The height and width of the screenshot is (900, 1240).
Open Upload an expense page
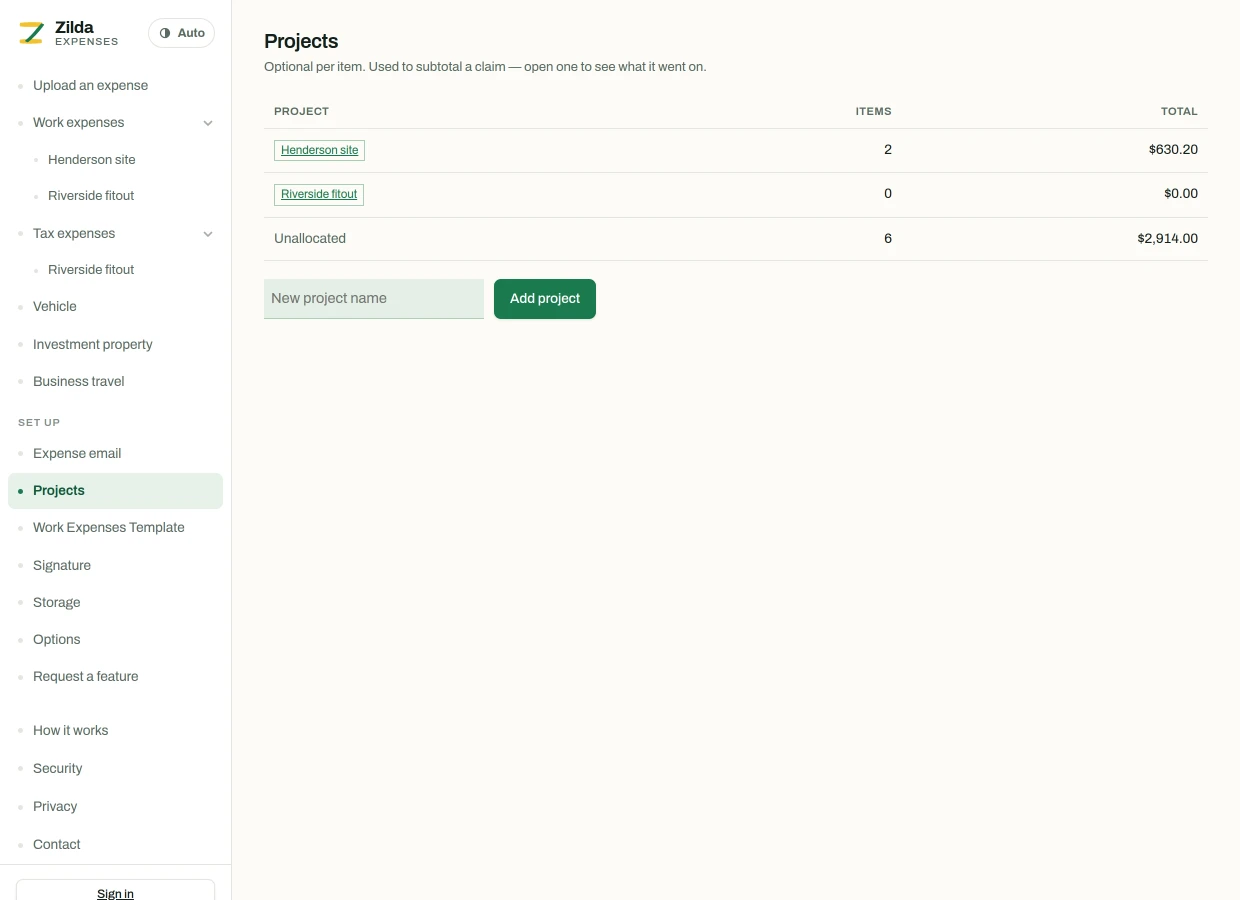click(x=90, y=86)
